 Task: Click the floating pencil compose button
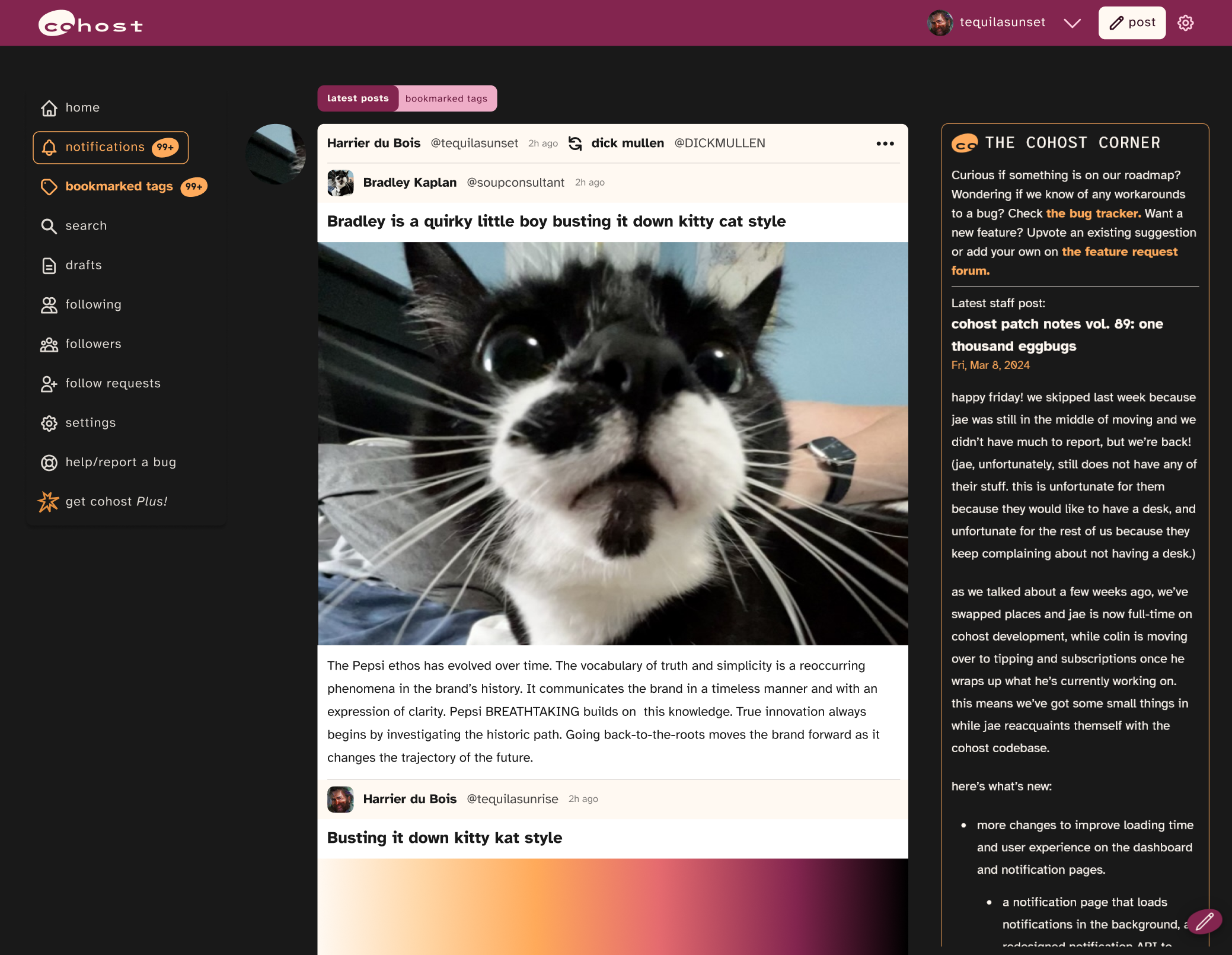(1204, 921)
